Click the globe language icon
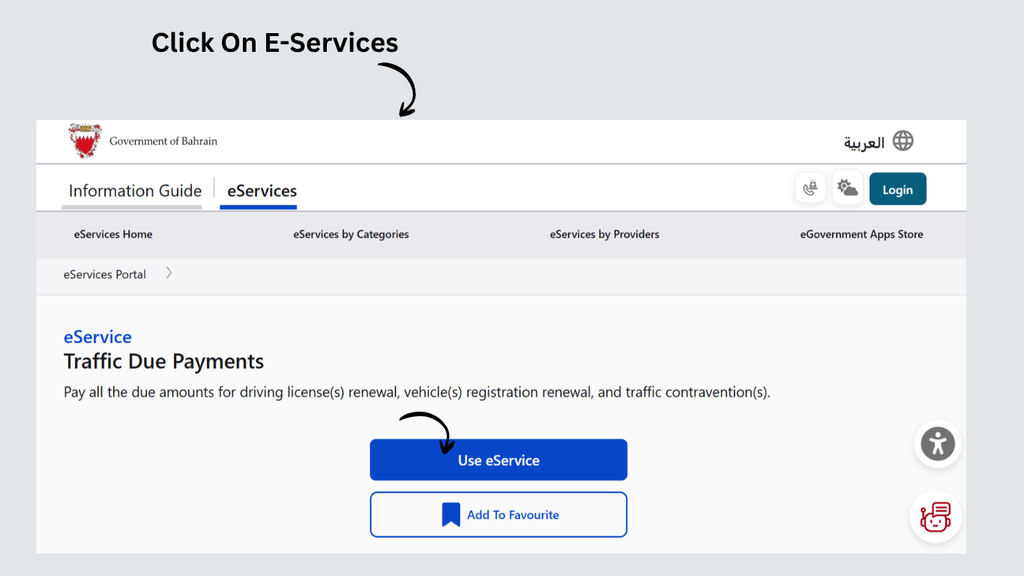The image size is (1024, 576). (x=903, y=140)
